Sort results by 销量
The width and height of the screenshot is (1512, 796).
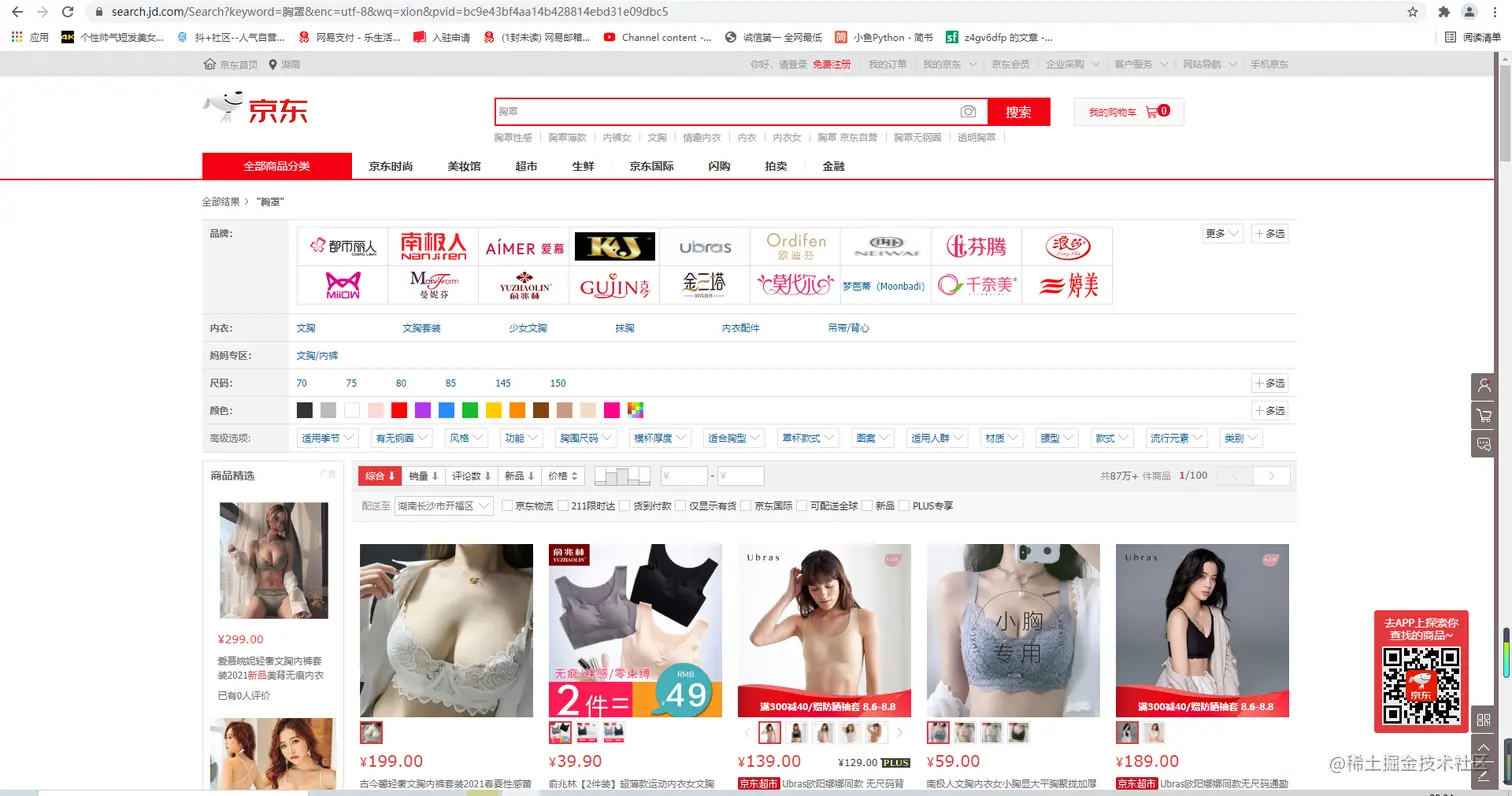(x=424, y=476)
